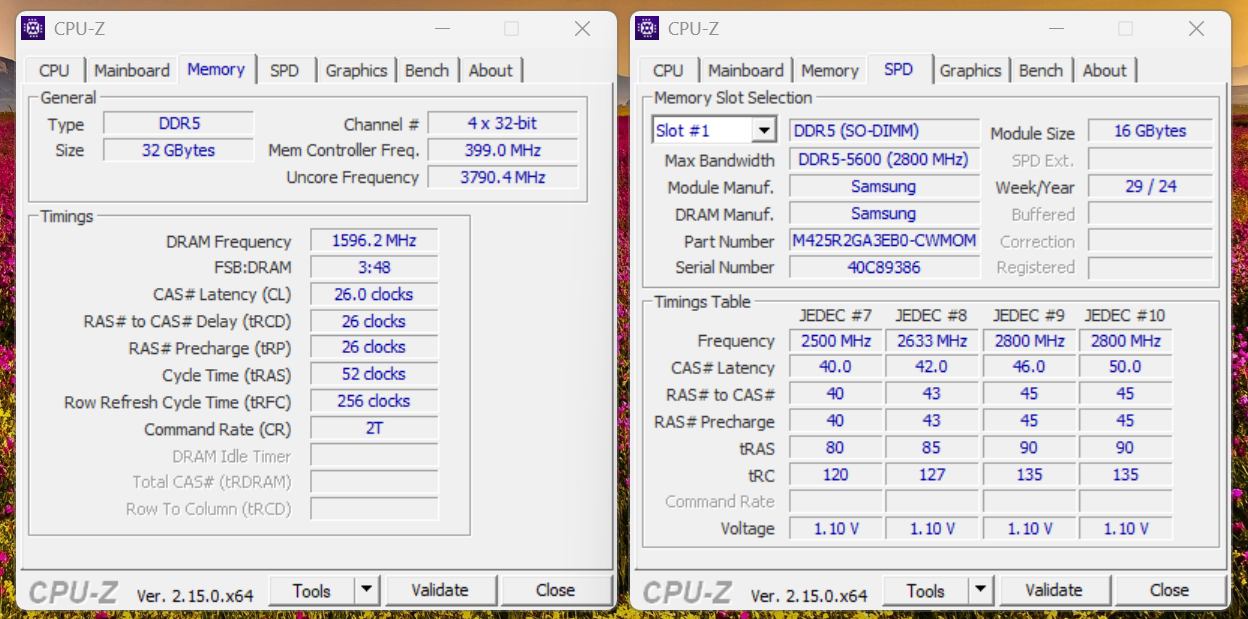Open CPU tab in left CPU-Z window
Screen dimensions: 1248x619
[54, 70]
